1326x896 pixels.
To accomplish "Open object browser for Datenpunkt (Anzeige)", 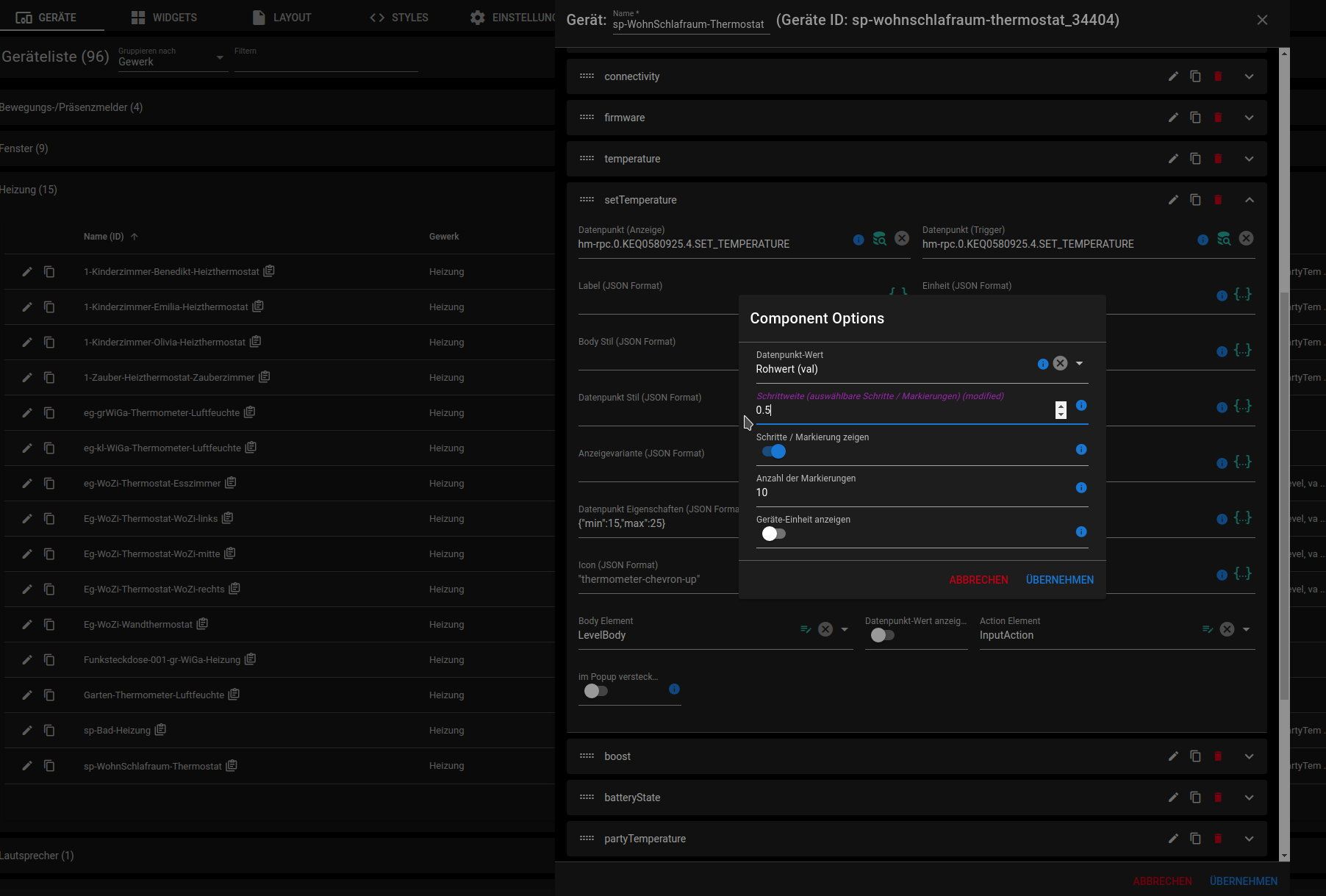I will point(879,239).
